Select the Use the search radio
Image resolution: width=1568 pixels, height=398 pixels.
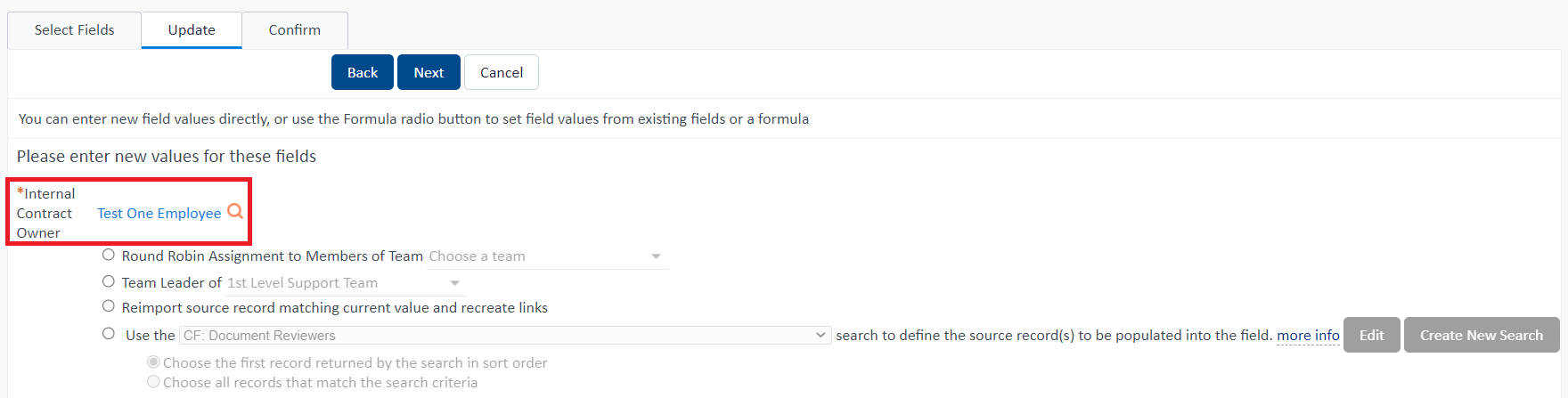tap(109, 334)
